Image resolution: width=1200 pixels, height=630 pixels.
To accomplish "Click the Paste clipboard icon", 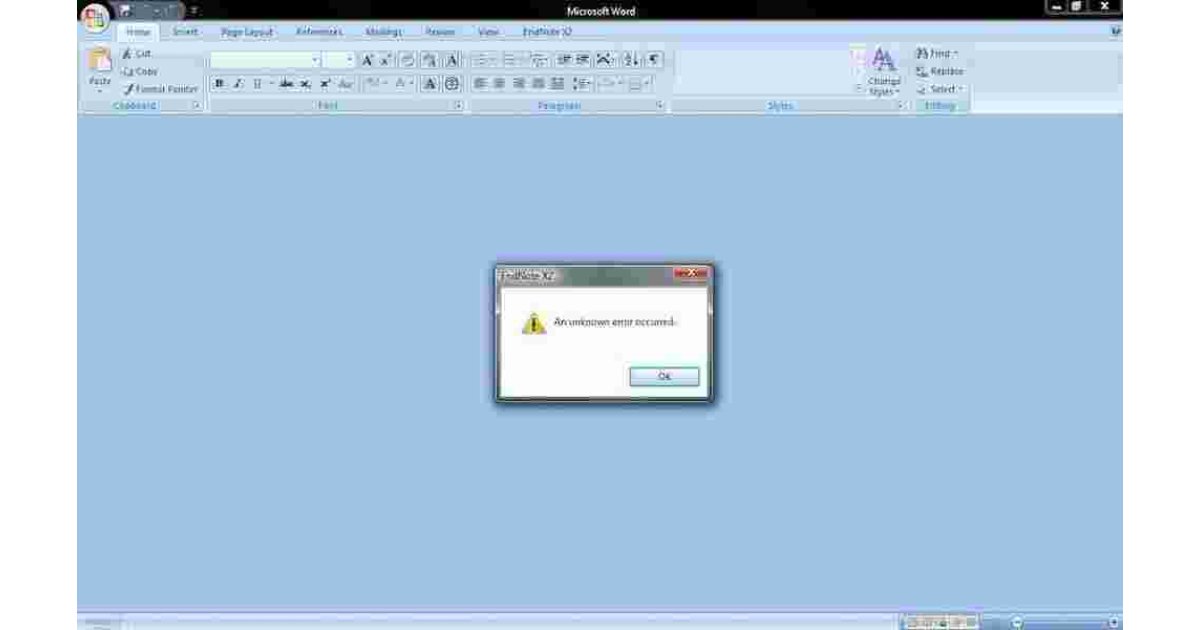I will (x=100, y=63).
